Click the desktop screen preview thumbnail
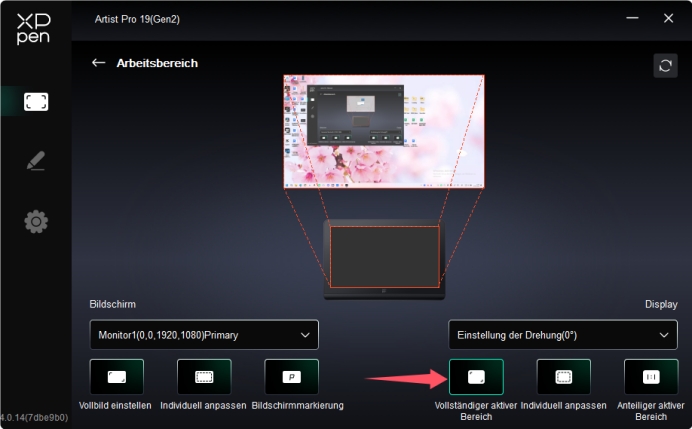The image size is (692, 429). (384, 131)
